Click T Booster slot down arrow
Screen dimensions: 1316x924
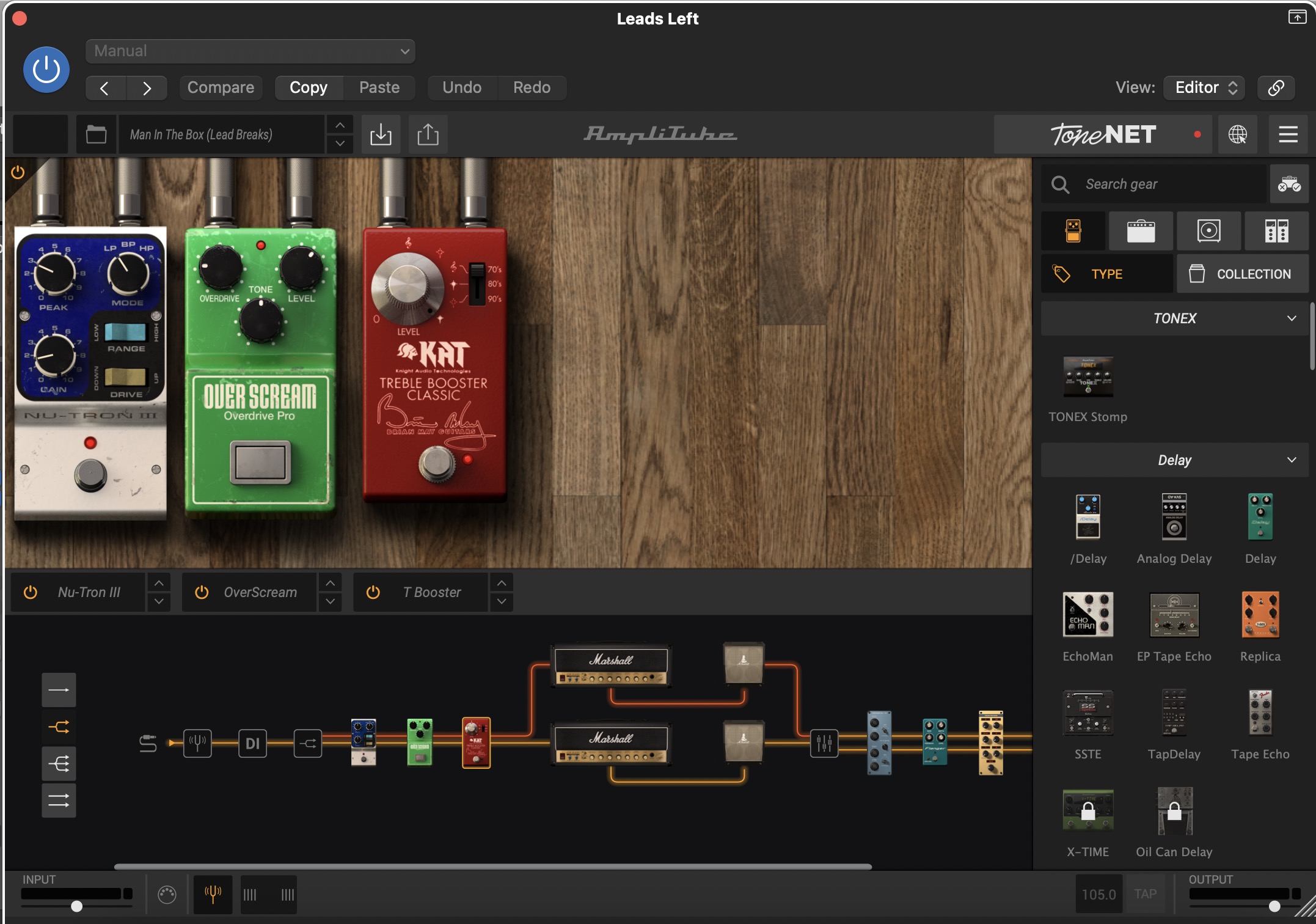pyautogui.click(x=501, y=601)
